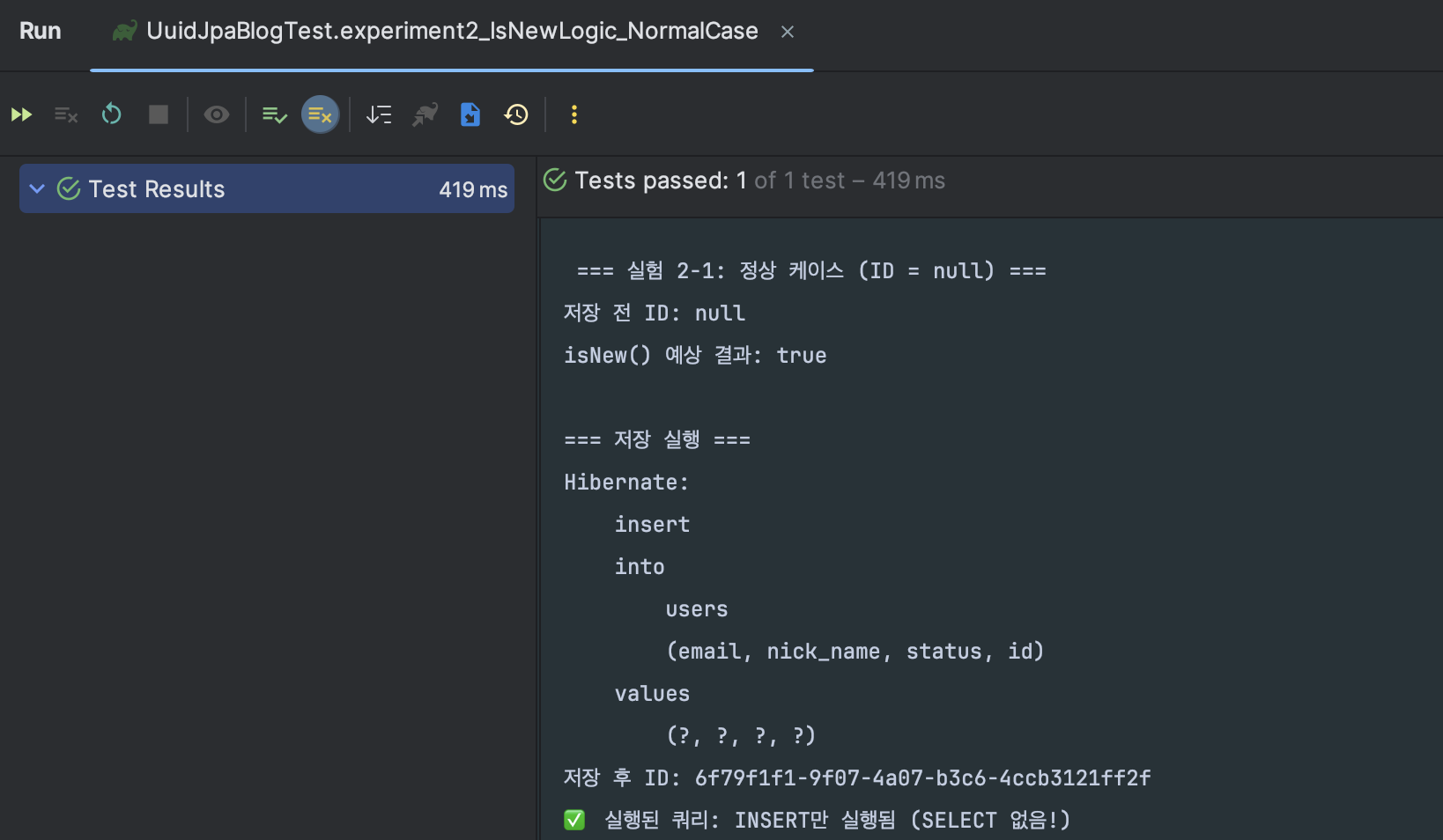Screen dimensions: 1443x840
Task: Click the Rerun failed tests icon
Action: [x=66, y=114]
